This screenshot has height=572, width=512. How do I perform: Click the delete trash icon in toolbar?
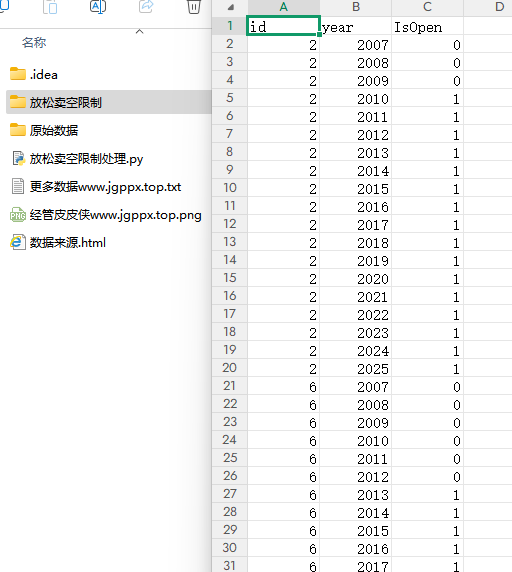click(194, 7)
